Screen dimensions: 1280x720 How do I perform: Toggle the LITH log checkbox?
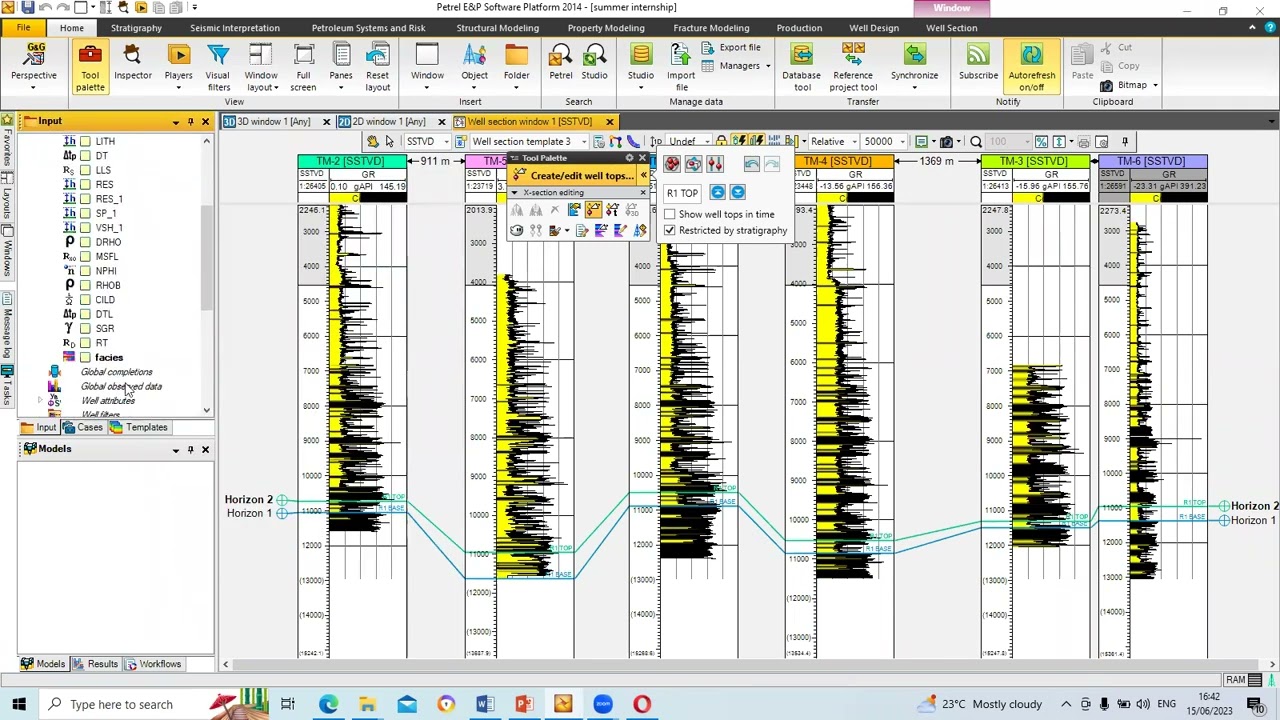tap(85, 141)
